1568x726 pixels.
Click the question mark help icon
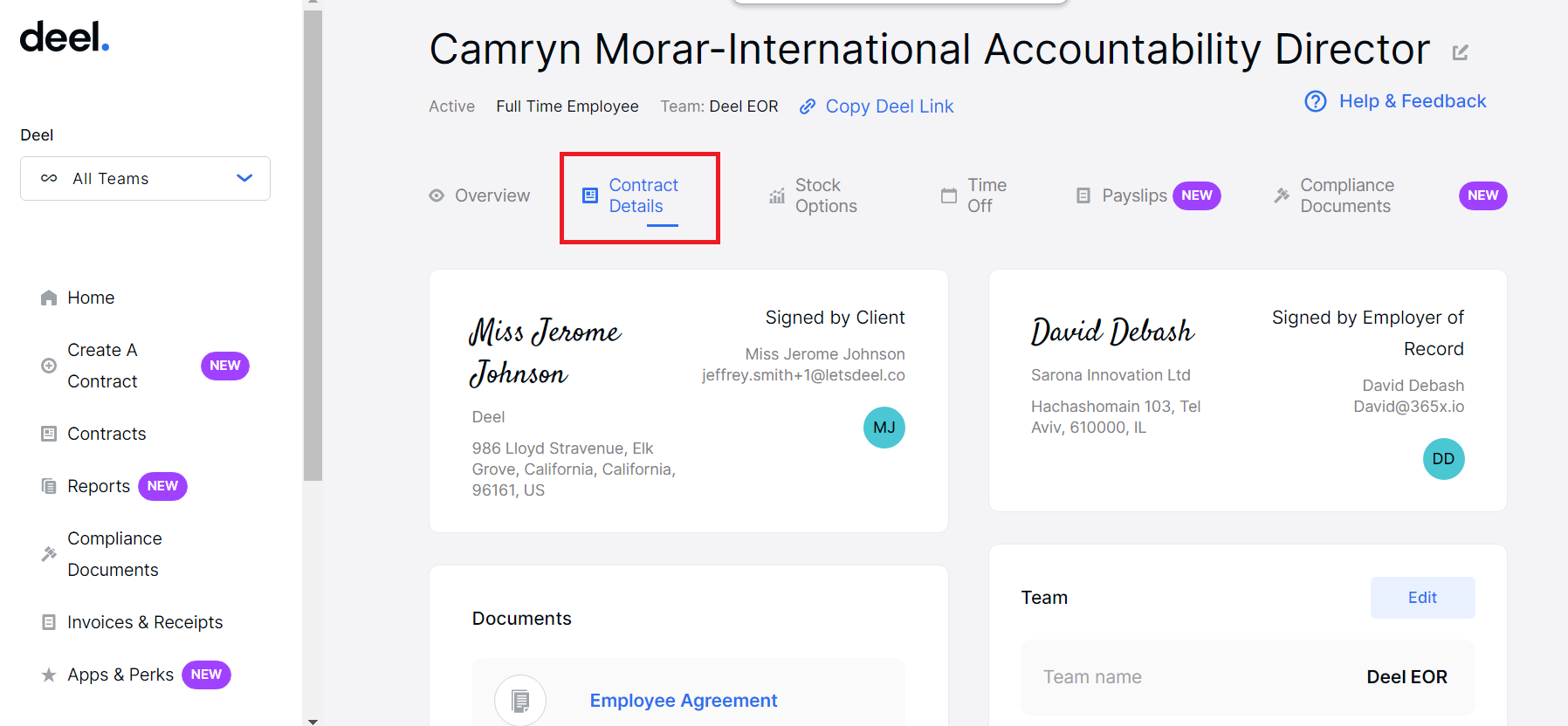1316,101
